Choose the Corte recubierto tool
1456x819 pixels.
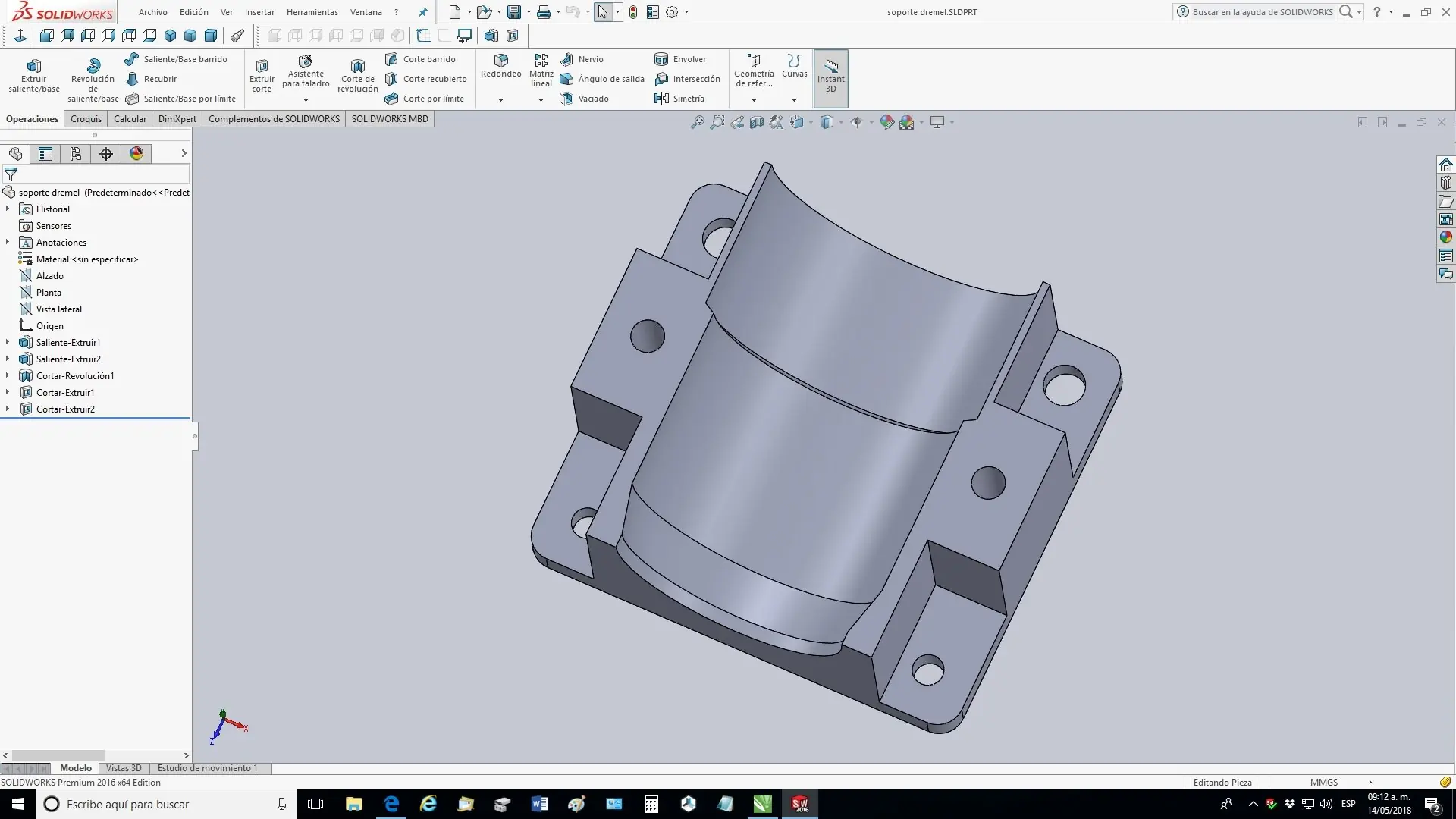425,79
